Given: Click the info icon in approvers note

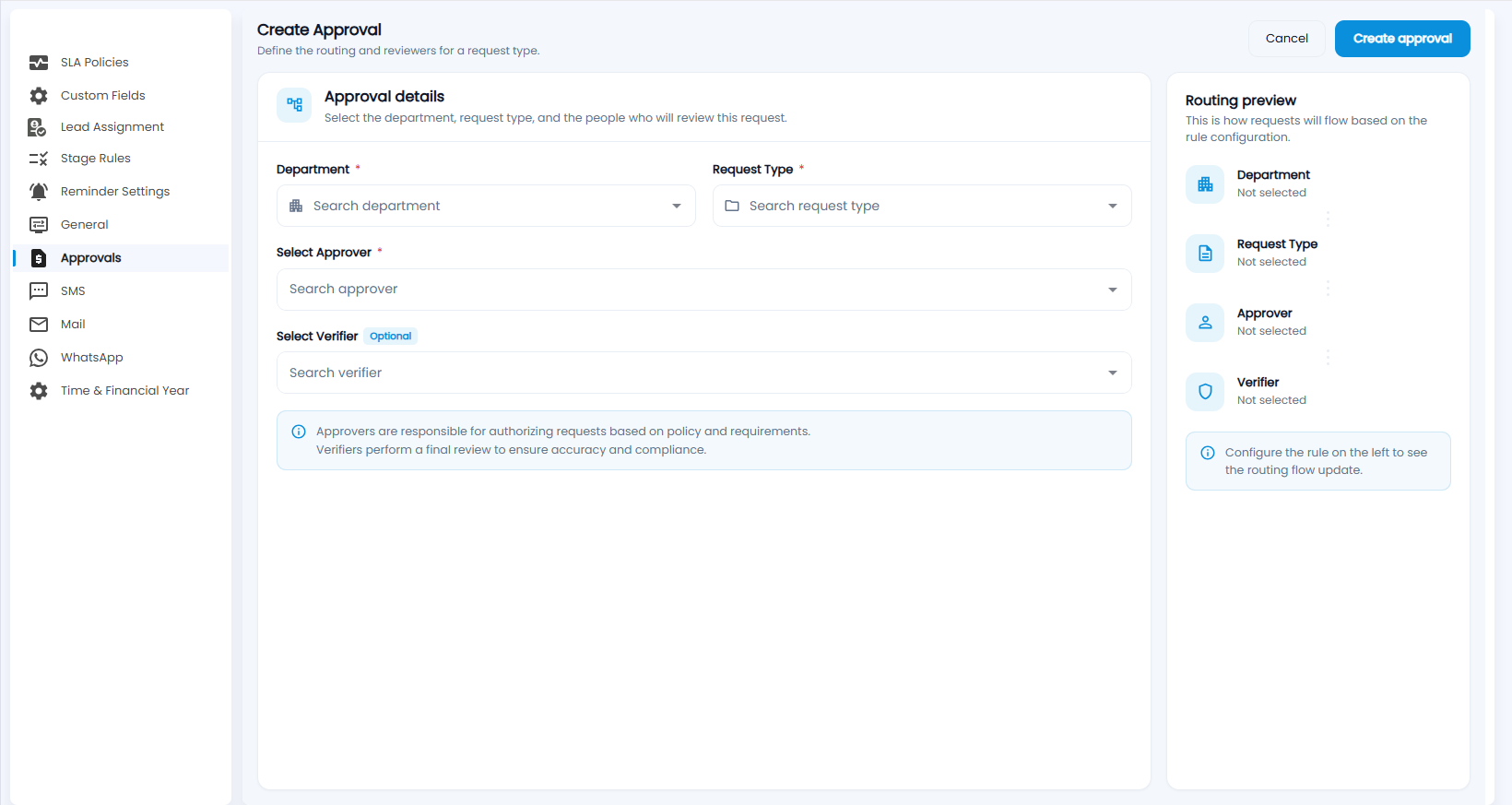Looking at the screenshot, I should (299, 432).
